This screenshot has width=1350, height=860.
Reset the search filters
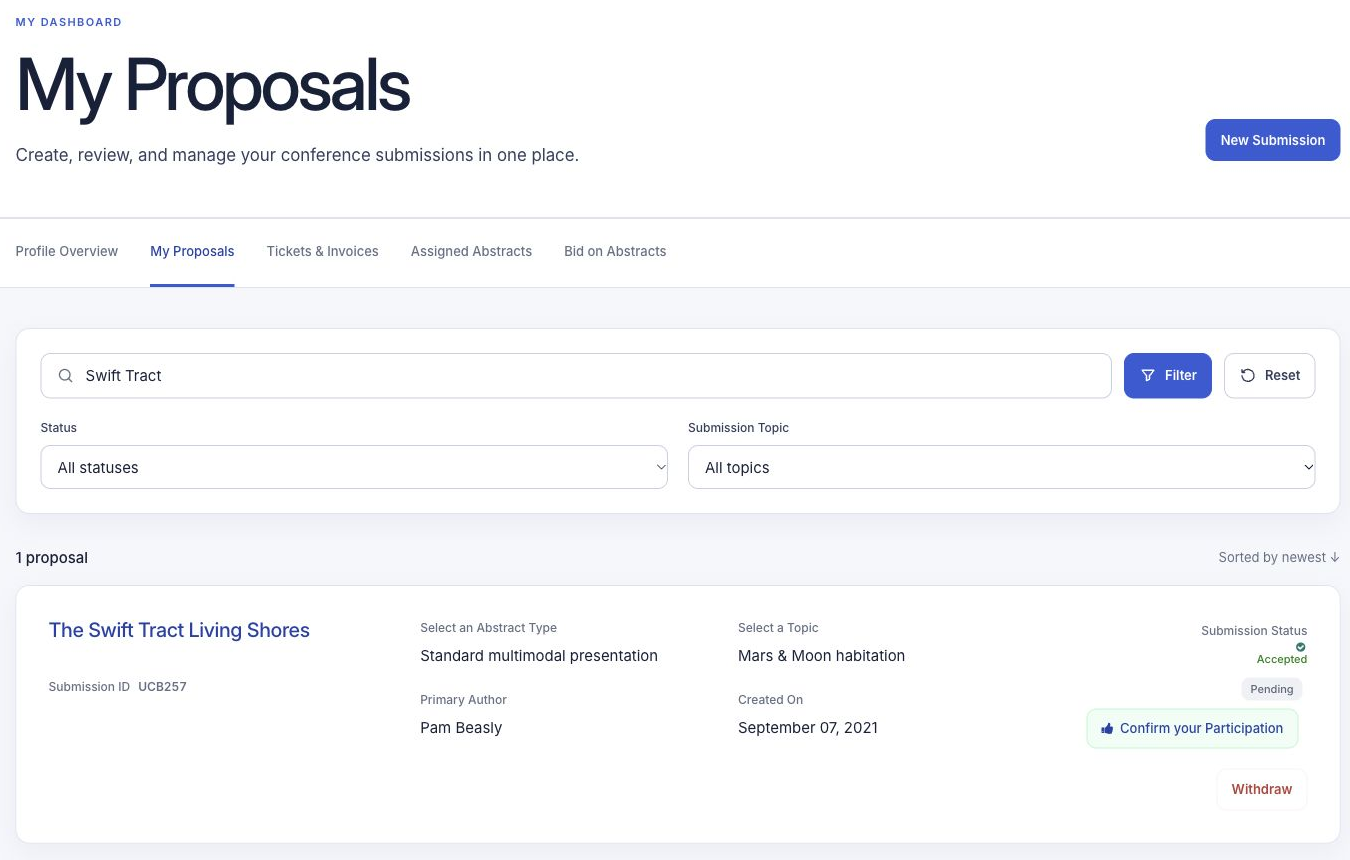(1269, 376)
